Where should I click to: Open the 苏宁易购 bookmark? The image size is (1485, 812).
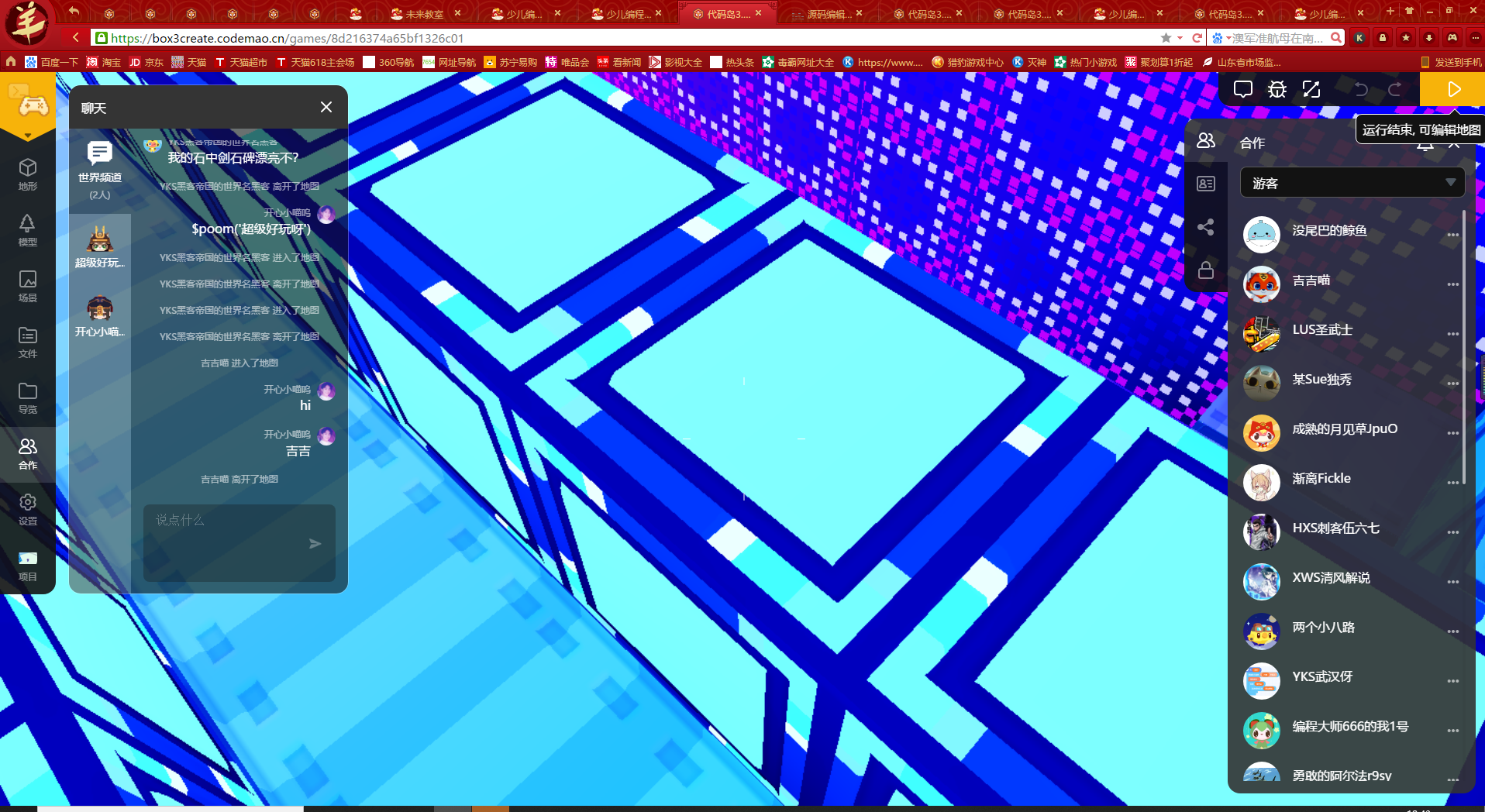click(511, 62)
